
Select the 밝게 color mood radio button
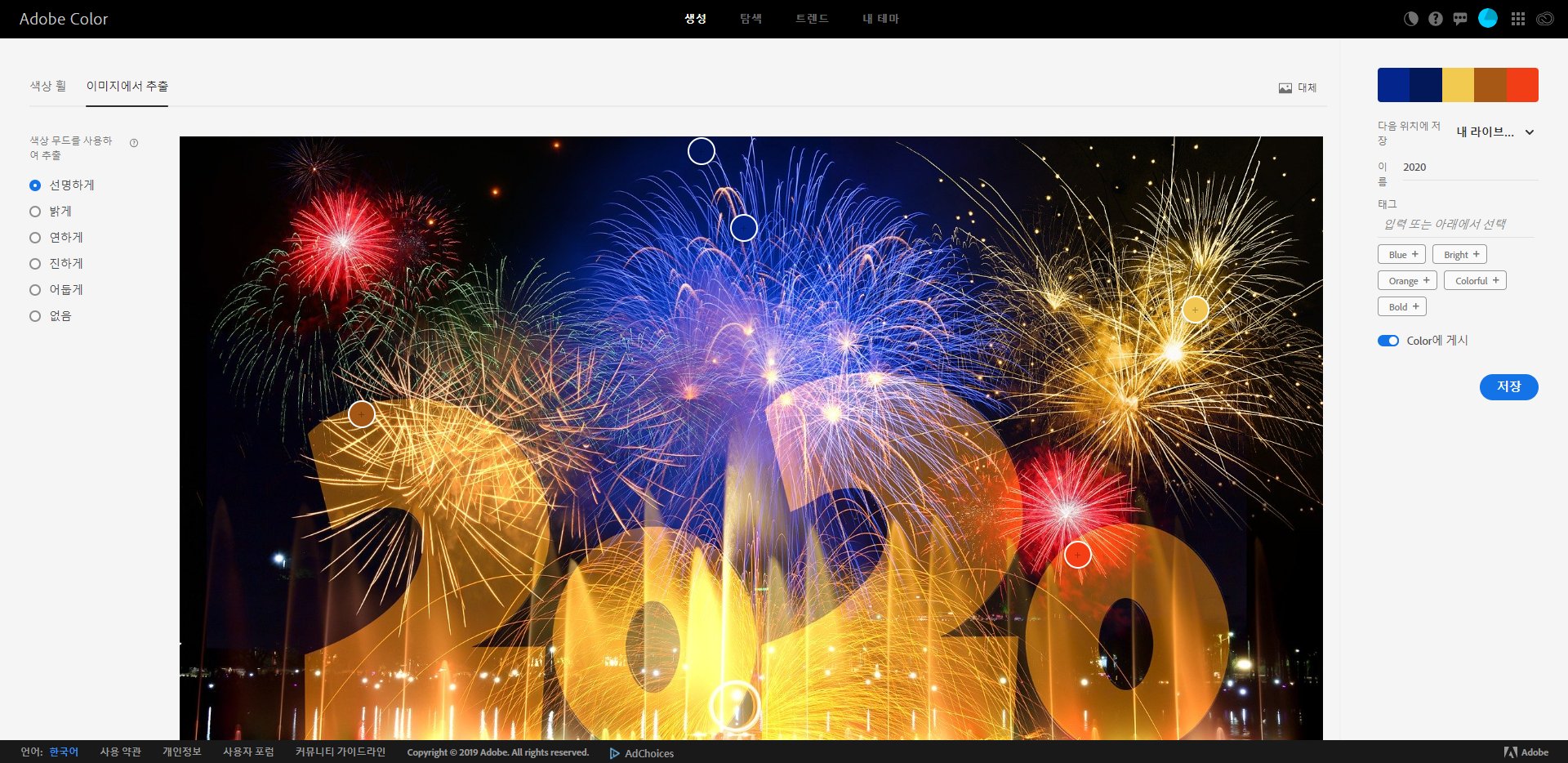[35, 212]
